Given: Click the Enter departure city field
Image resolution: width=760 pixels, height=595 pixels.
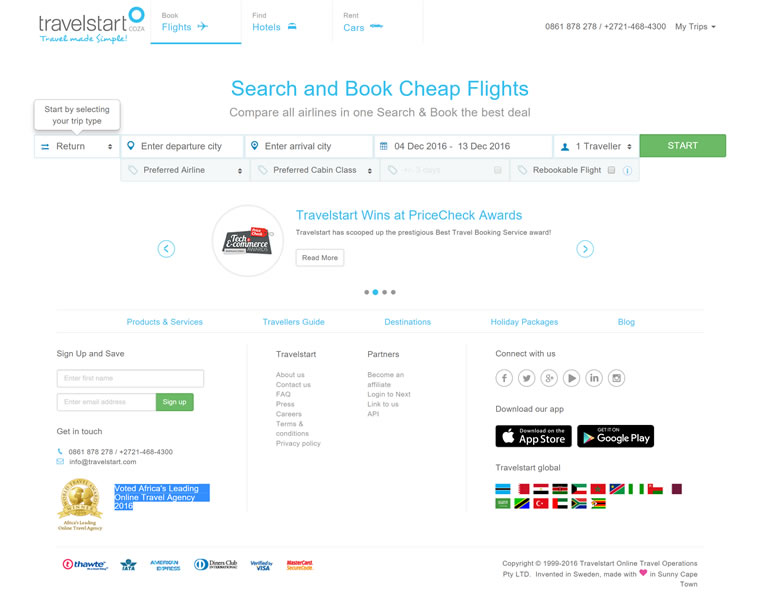Looking at the screenshot, I should 183,146.
